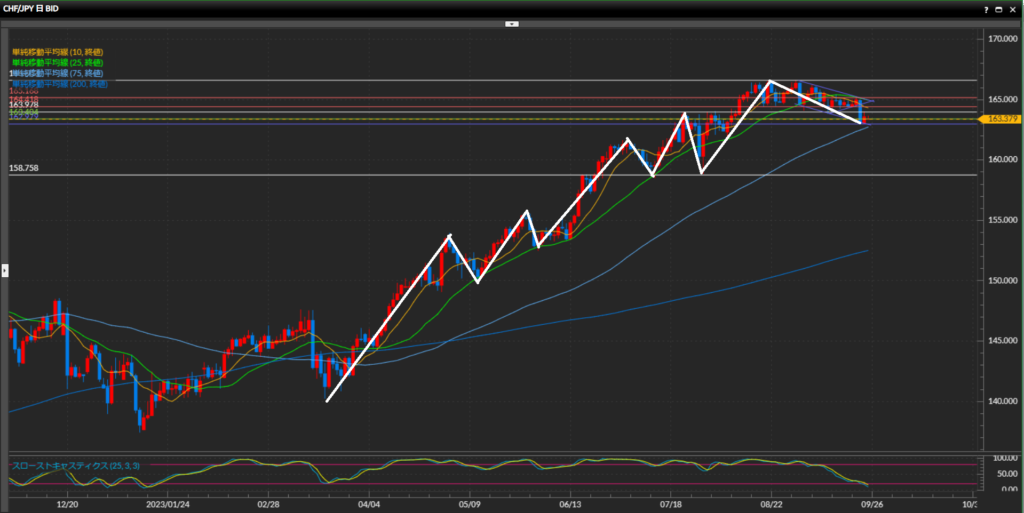This screenshot has height=513, width=1024.
Task: Select the 25-period moving average label
Action: [x=57, y=63]
